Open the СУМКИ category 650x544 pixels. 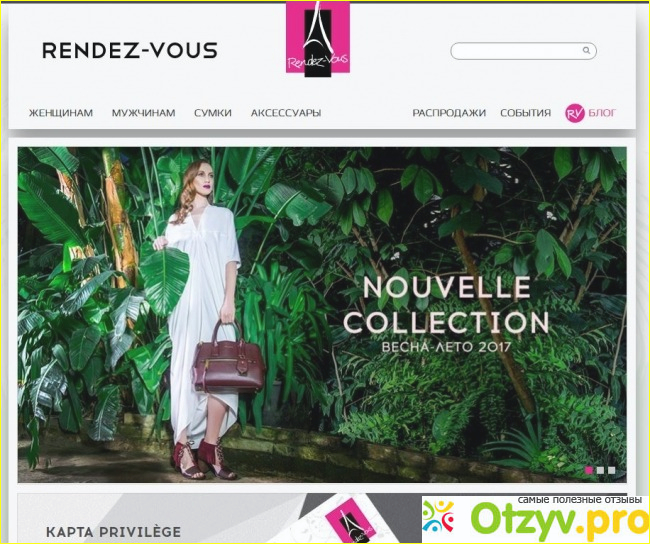pyautogui.click(x=213, y=113)
